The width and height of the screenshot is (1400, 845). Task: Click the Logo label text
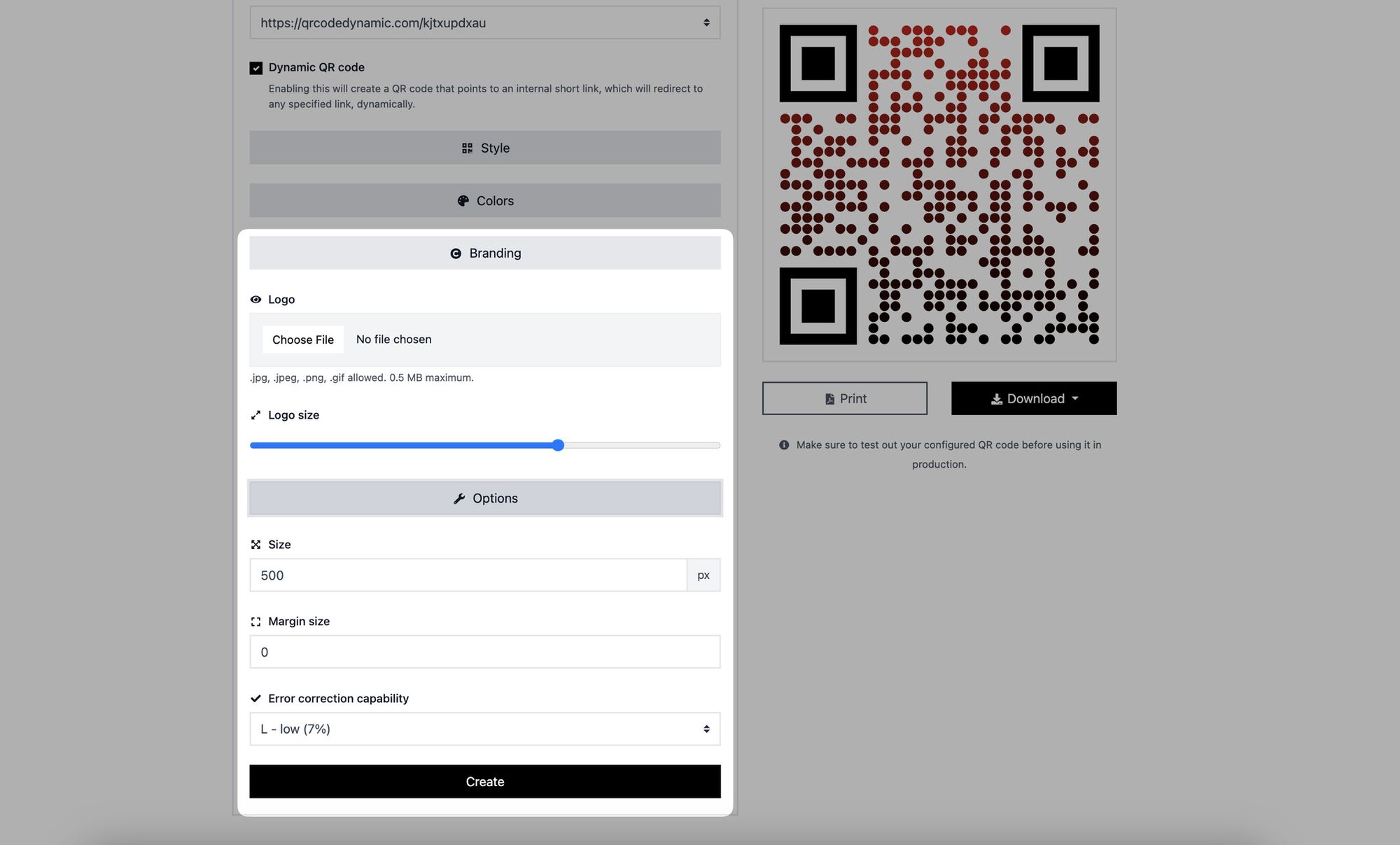(x=281, y=300)
